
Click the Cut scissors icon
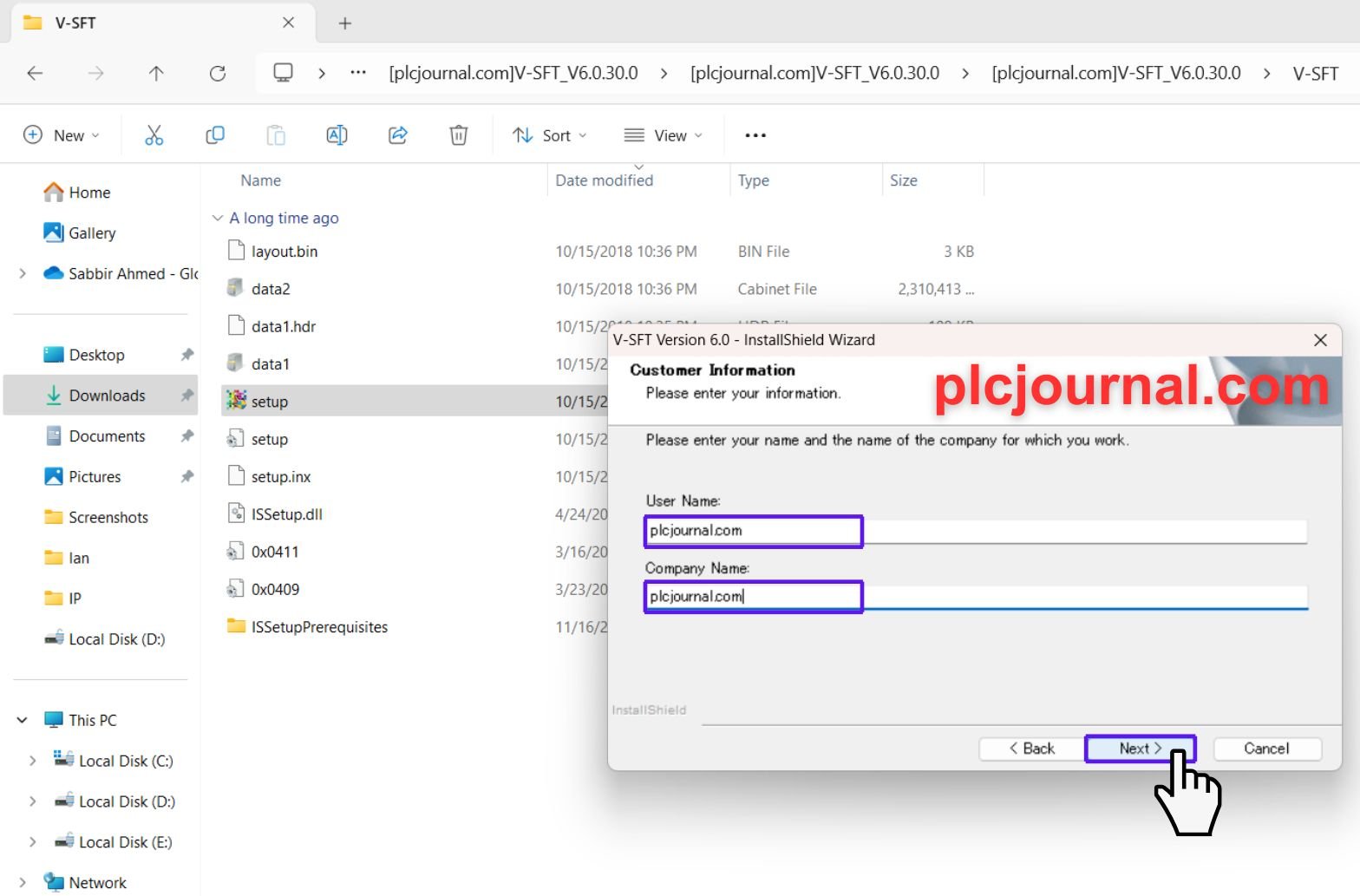coord(154,135)
